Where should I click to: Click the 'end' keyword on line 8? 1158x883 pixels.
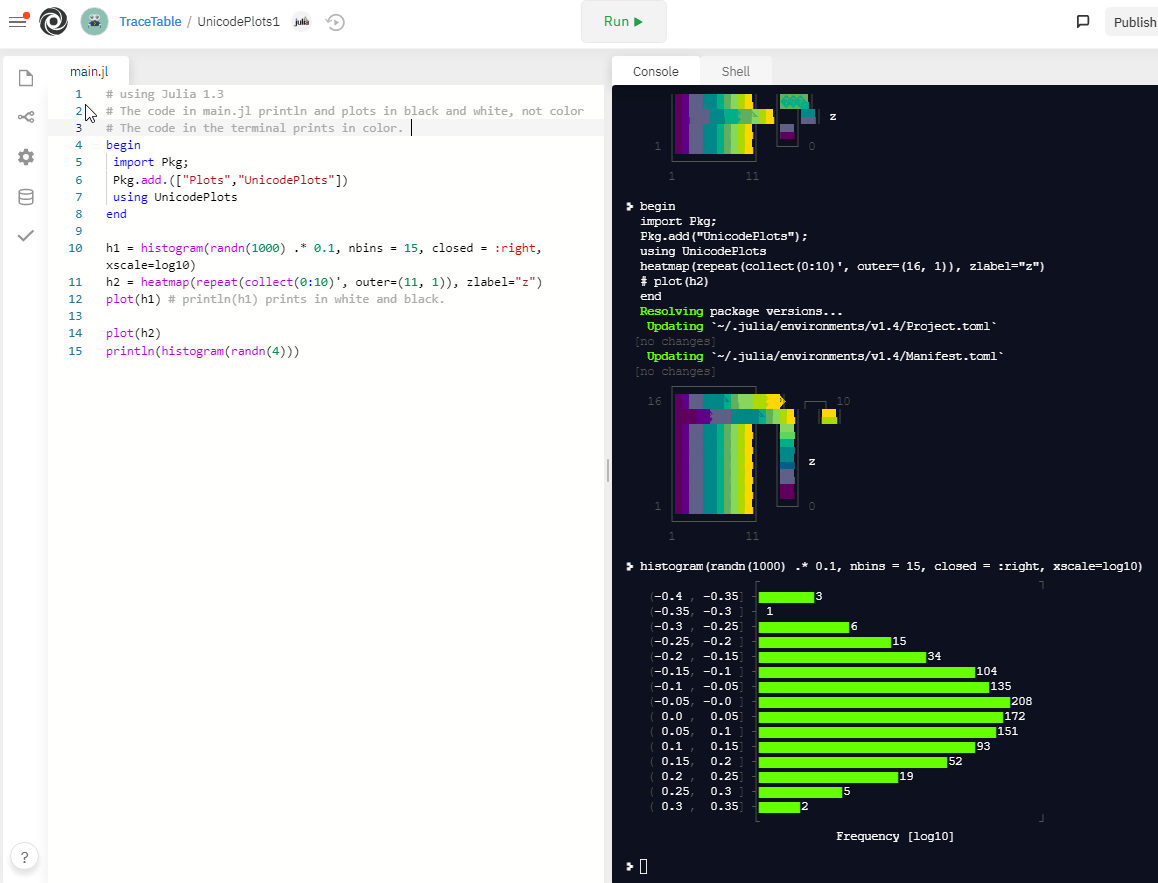tap(116, 214)
